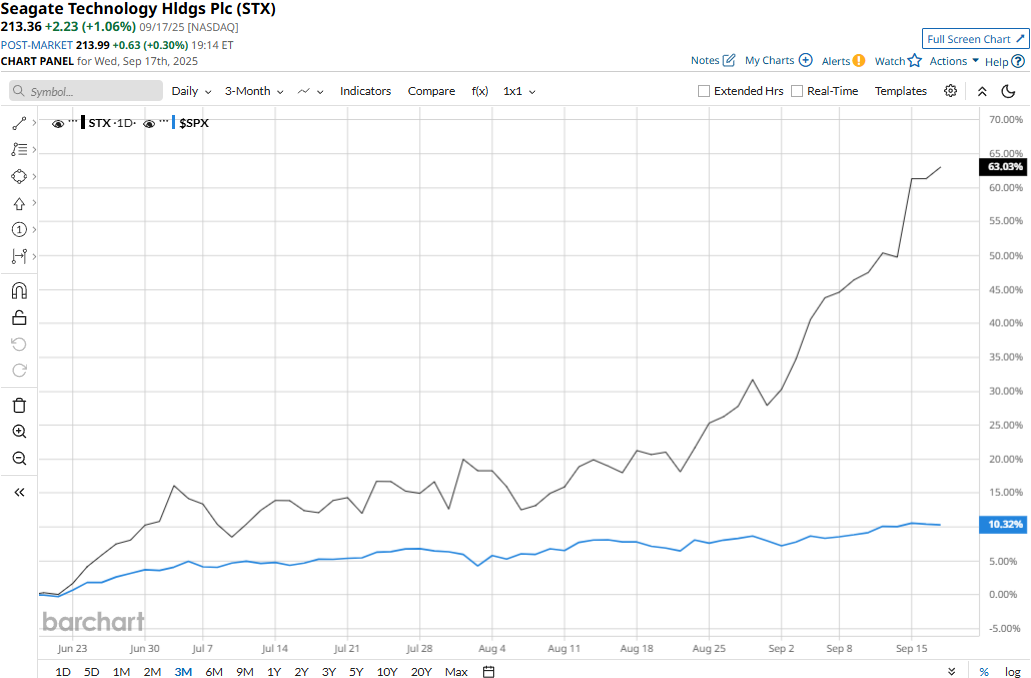Click the STX black color swatch

point(83,122)
